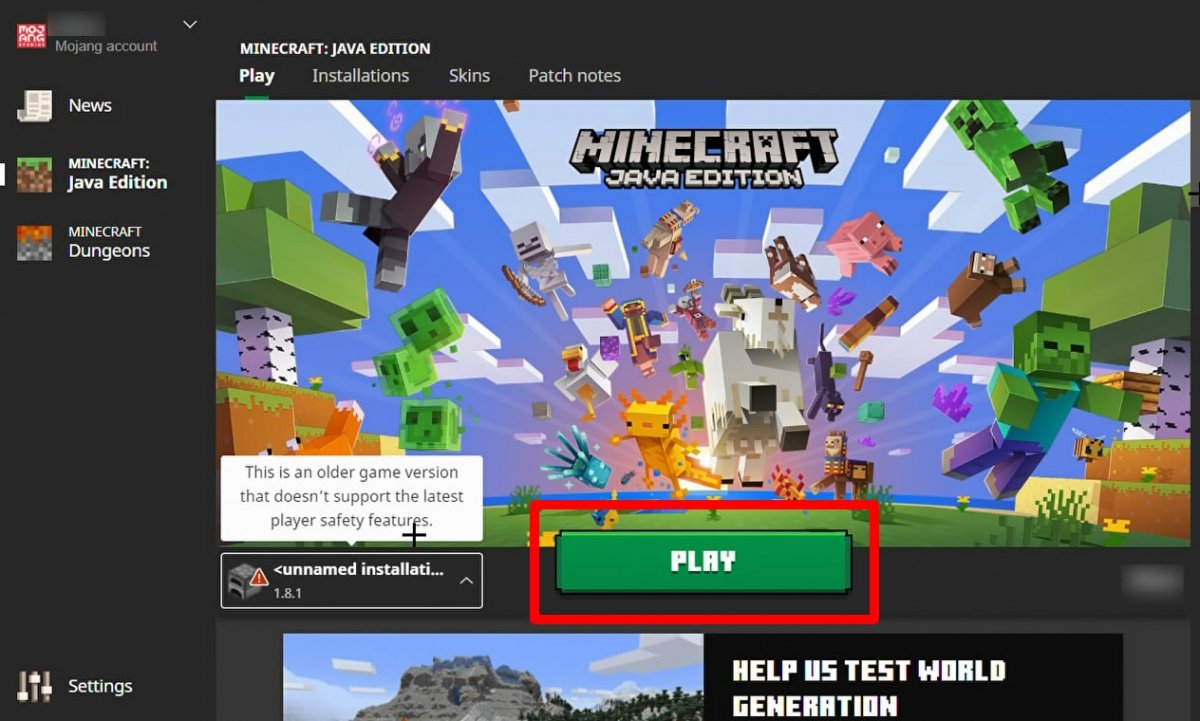Click the green PLAY button
The width and height of the screenshot is (1200, 721).
(703, 562)
